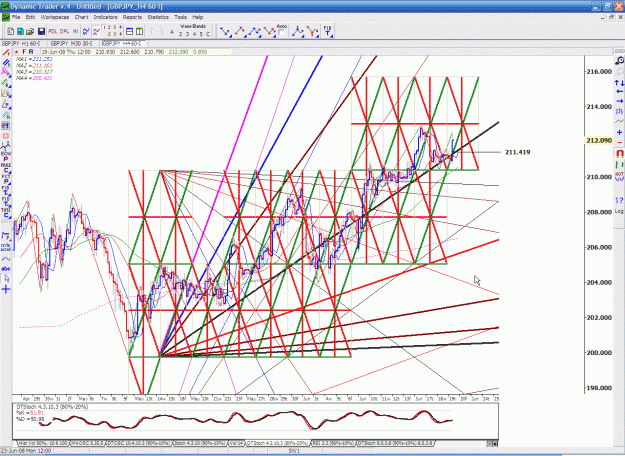Click the red trough time projection icon
This screenshot has width=625, height=456.
click(313, 31)
